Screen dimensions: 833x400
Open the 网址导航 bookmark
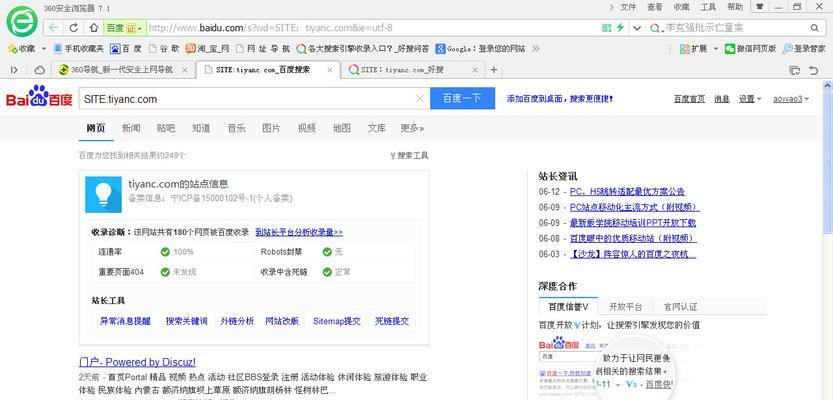pyautogui.click(x=262, y=48)
